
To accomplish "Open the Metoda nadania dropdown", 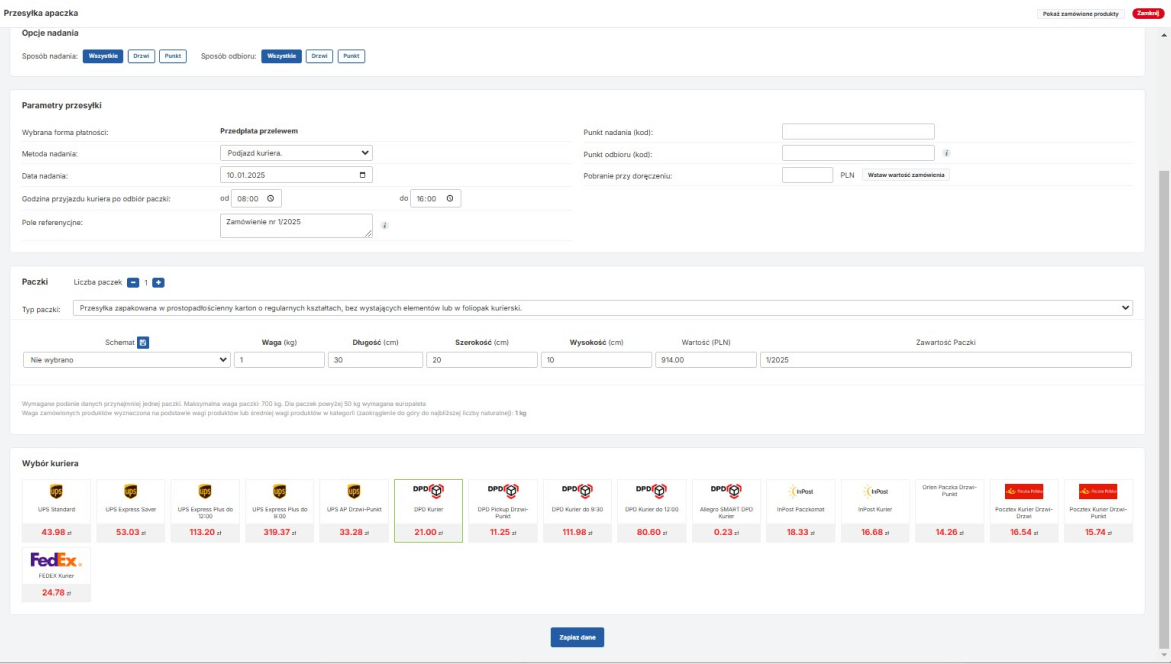I will coord(296,153).
